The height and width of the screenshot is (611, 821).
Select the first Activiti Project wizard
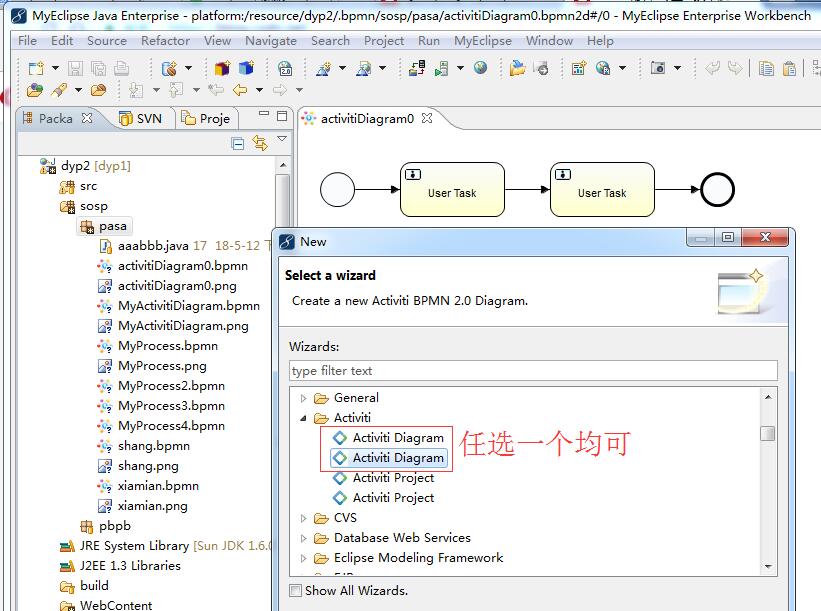tap(383, 477)
